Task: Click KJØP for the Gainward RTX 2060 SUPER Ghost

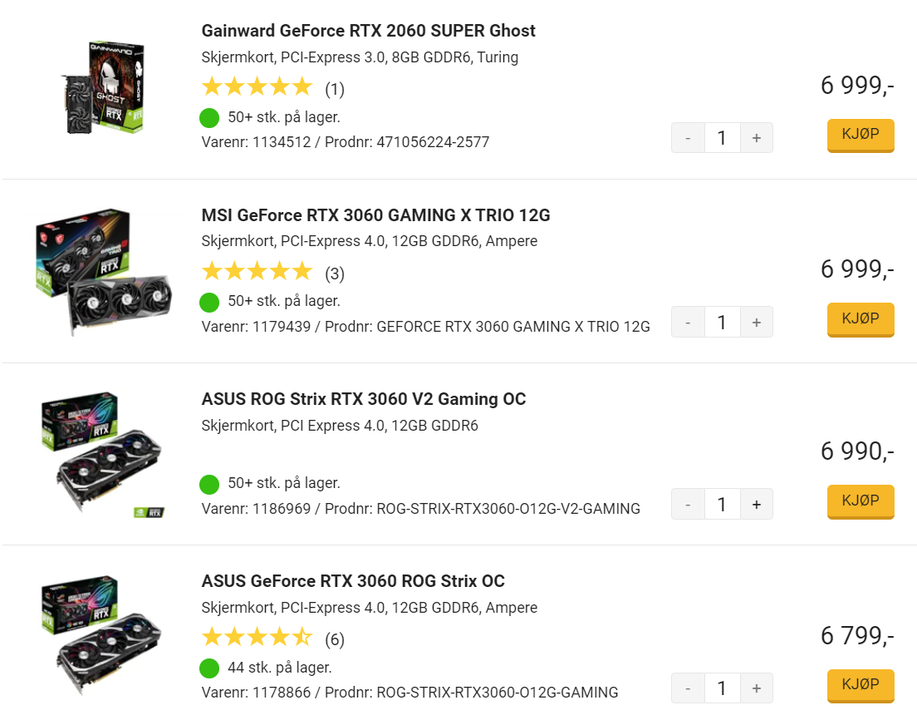Action: pos(859,135)
